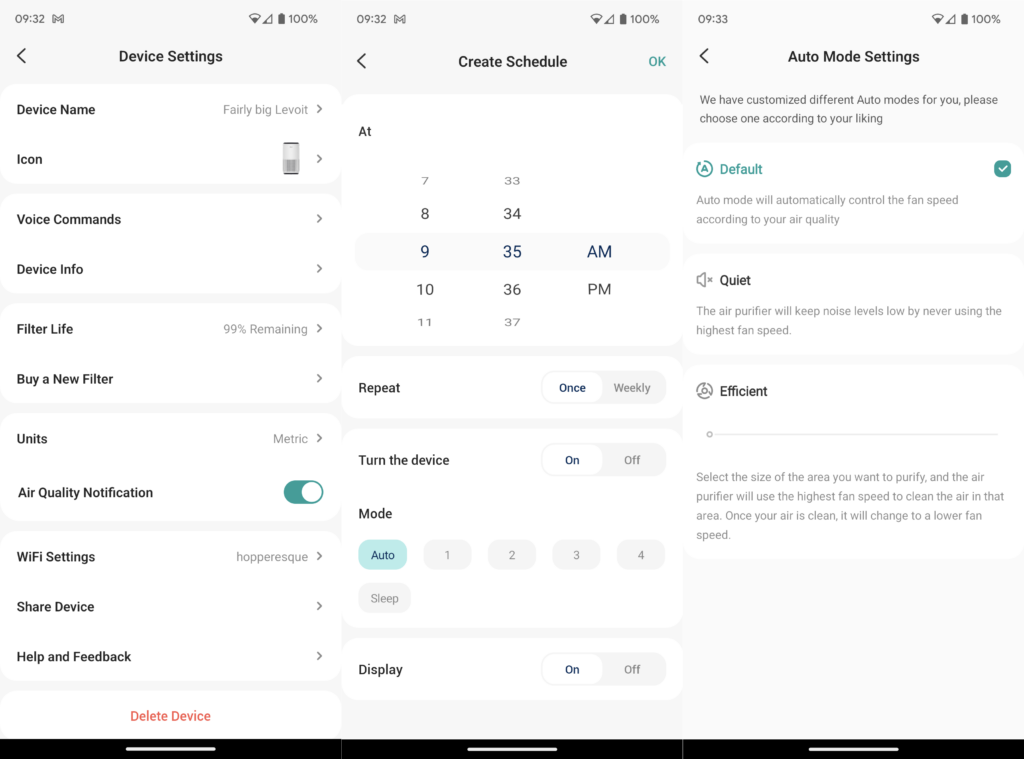Screen dimensions: 1024x759
Task: Open Share Device chevron
Action: coord(319,606)
